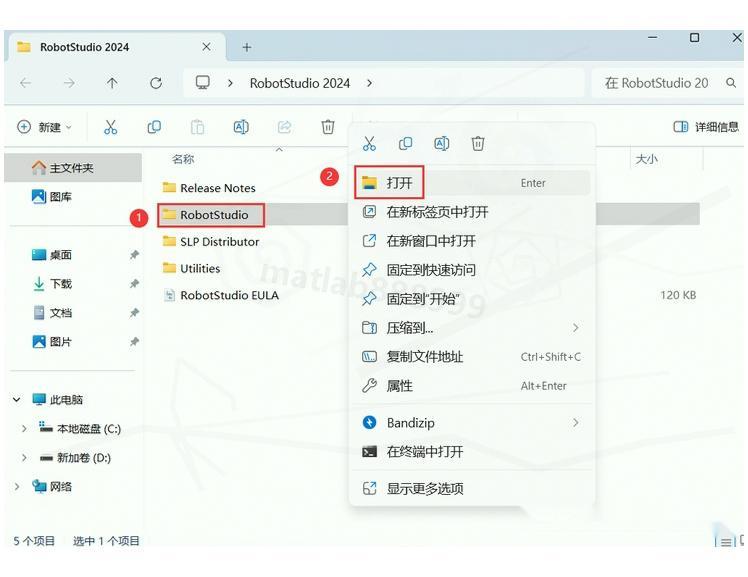Go forward with the right arrow
Image resolution: width=748 pixels, height=577 pixels.
point(69,83)
